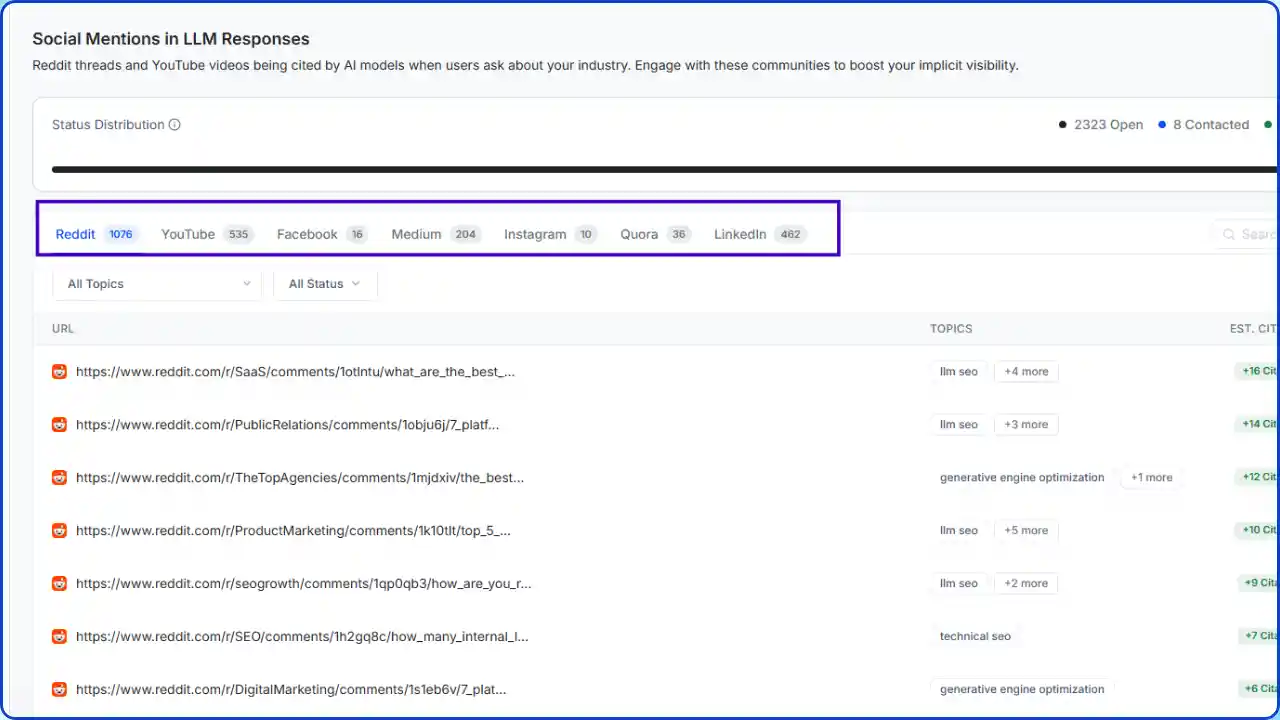1280x720 pixels.
Task: Switch to the Quora tab
Action: (655, 234)
